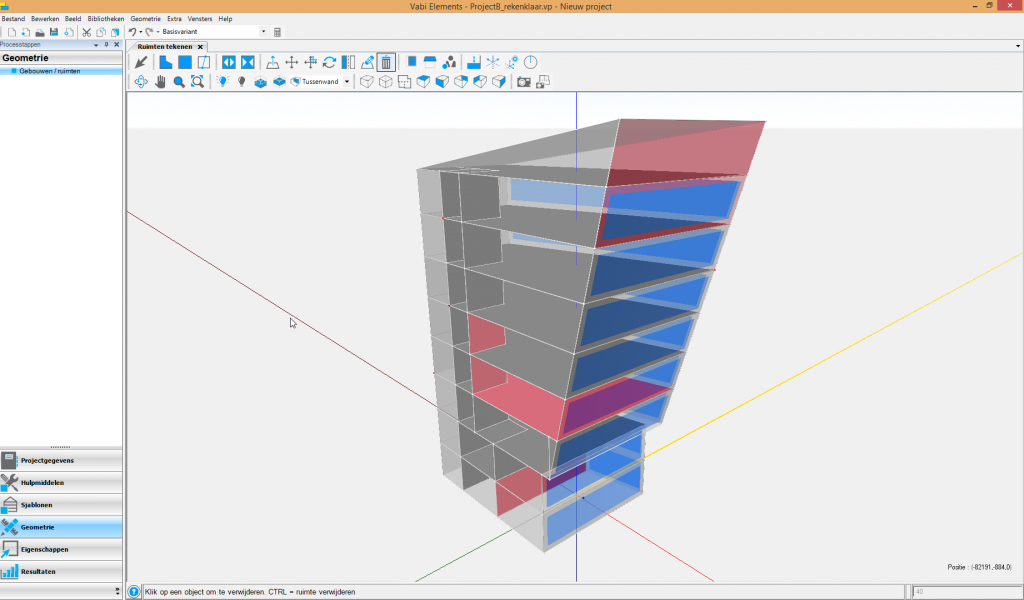Image resolution: width=1024 pixels, height=600 pixels.
Task: Open the Geometrie menu in menu bar
Action: (x=145, y=19)
